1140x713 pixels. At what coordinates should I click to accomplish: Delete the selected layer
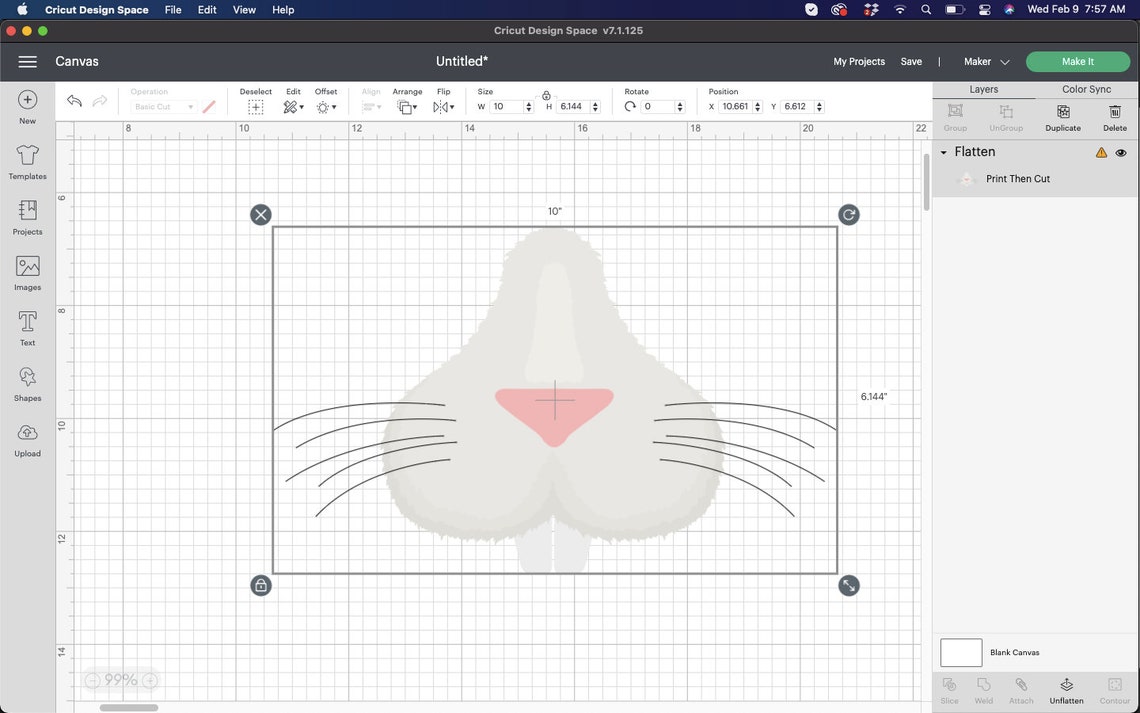[1115, 118]
